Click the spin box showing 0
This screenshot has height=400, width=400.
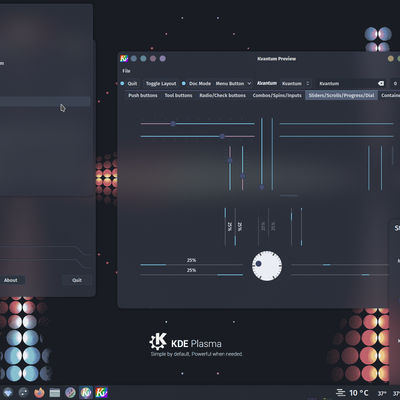395,83
